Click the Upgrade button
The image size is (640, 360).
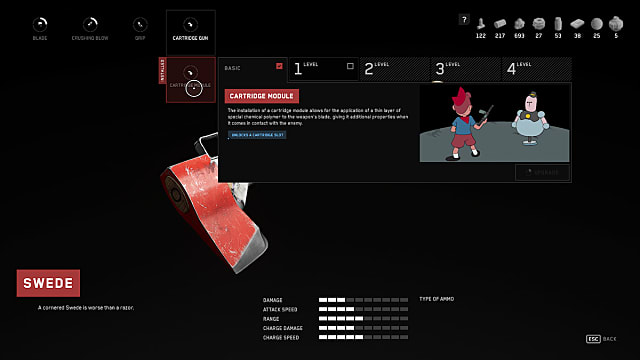pyautogui.click(x=542, y=172)
